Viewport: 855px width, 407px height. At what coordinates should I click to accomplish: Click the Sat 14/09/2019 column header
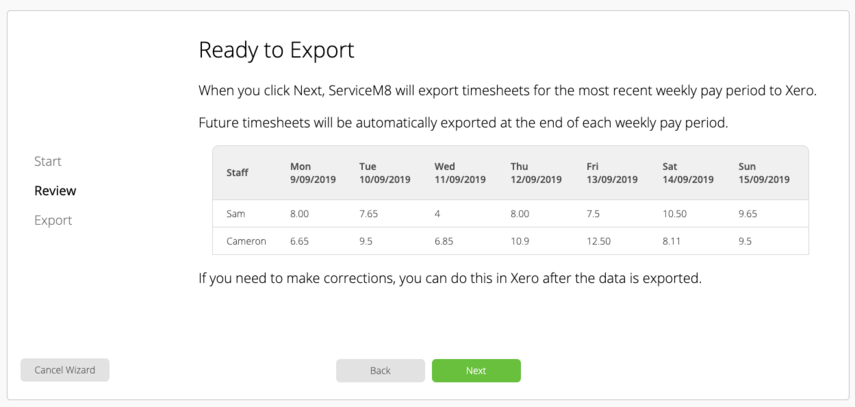[x=688, y=172]
